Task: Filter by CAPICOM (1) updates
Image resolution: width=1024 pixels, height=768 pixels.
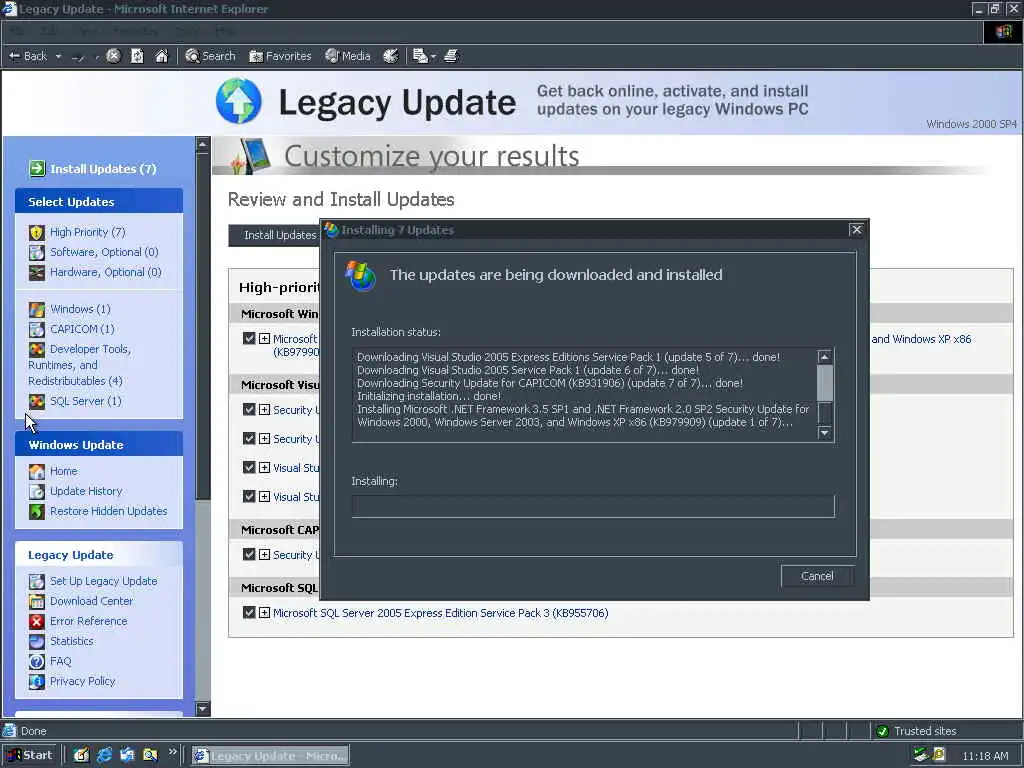Action: tap(82, 329)
